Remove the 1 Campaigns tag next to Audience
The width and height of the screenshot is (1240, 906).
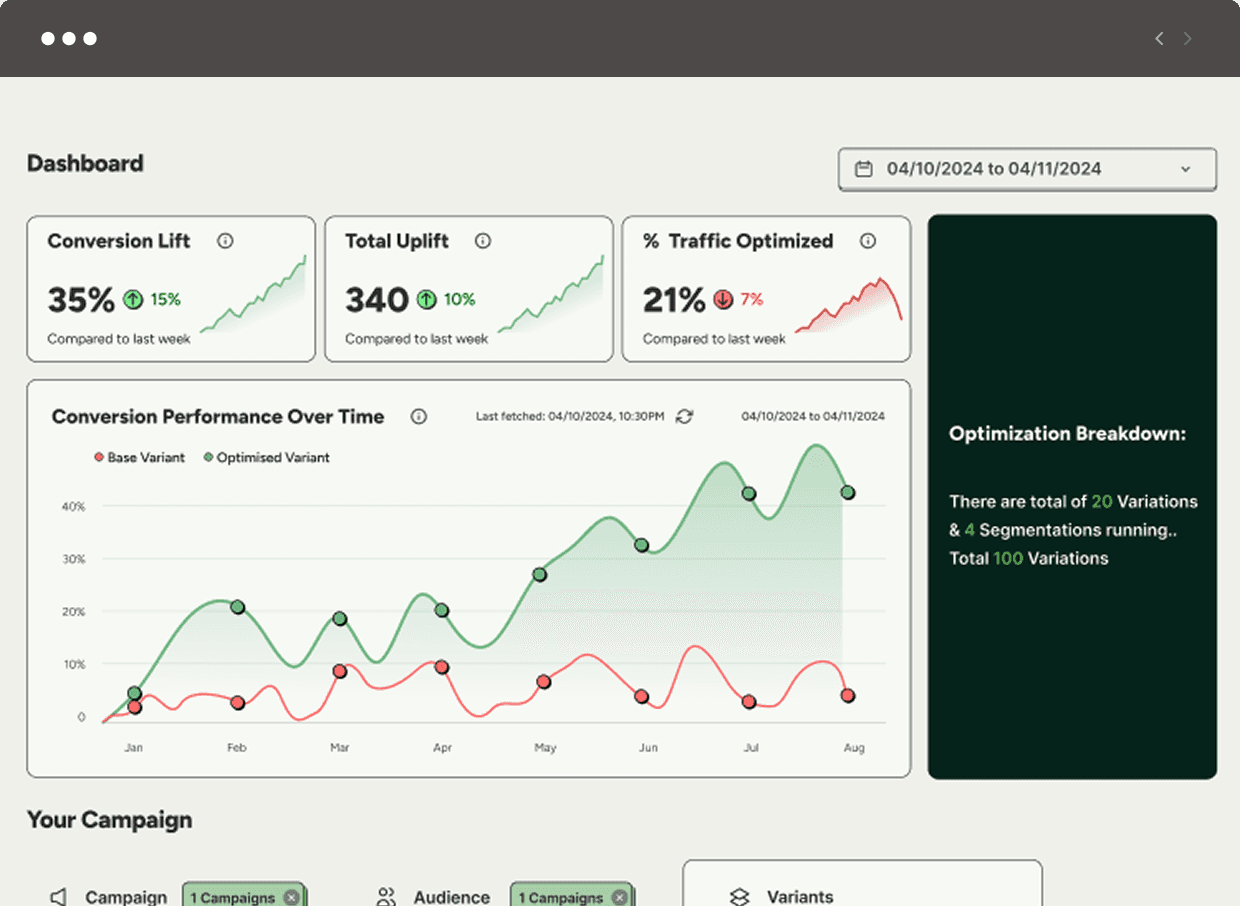[618, 897]
